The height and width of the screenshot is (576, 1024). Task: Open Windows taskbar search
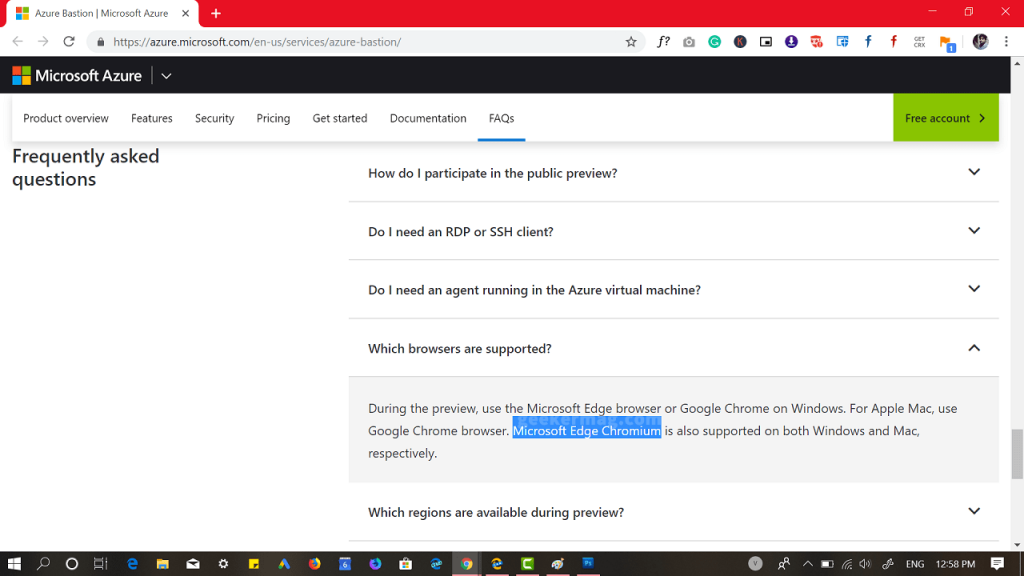[x=43, y=564]
